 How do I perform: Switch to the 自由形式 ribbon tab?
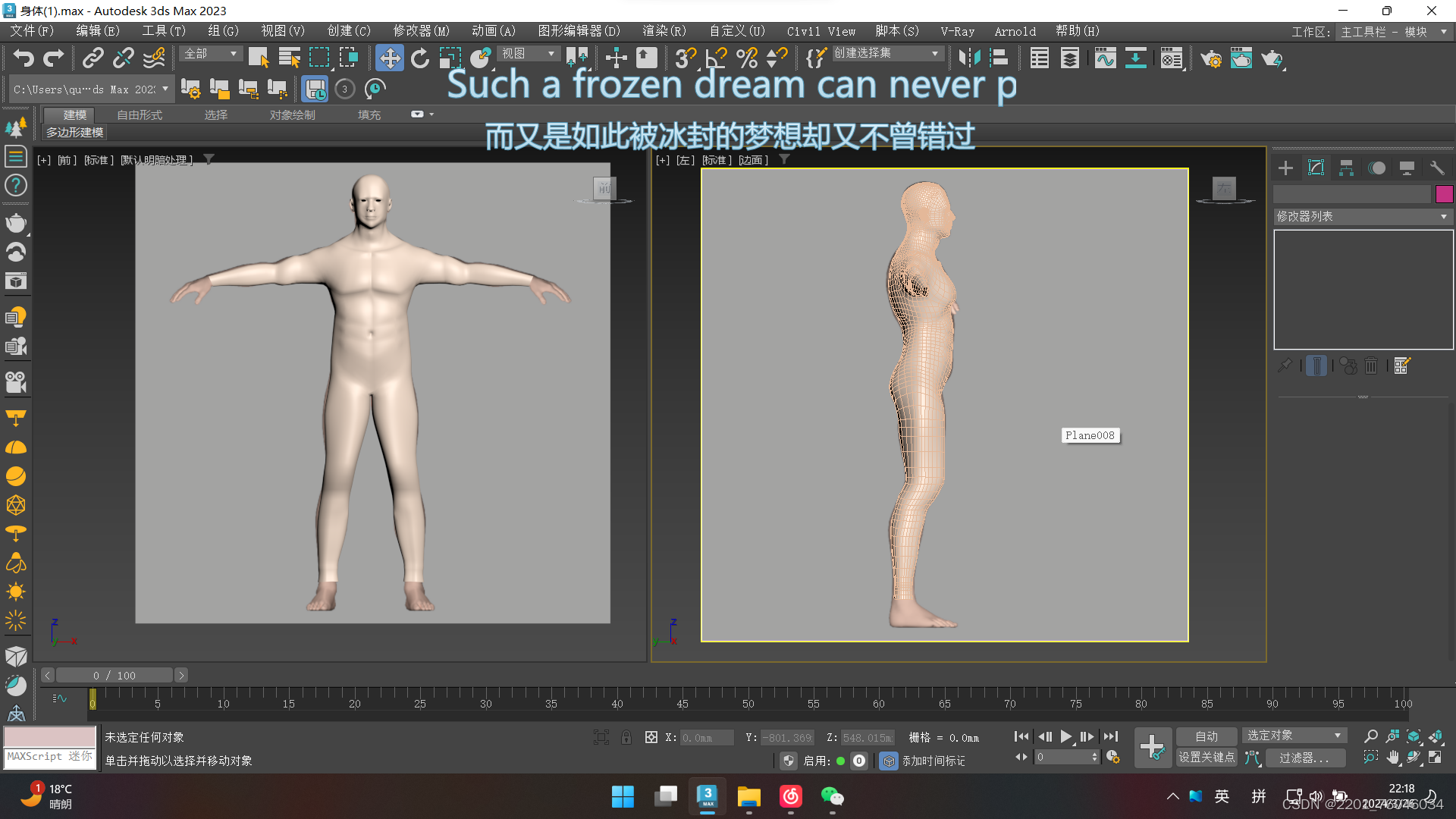140,115
